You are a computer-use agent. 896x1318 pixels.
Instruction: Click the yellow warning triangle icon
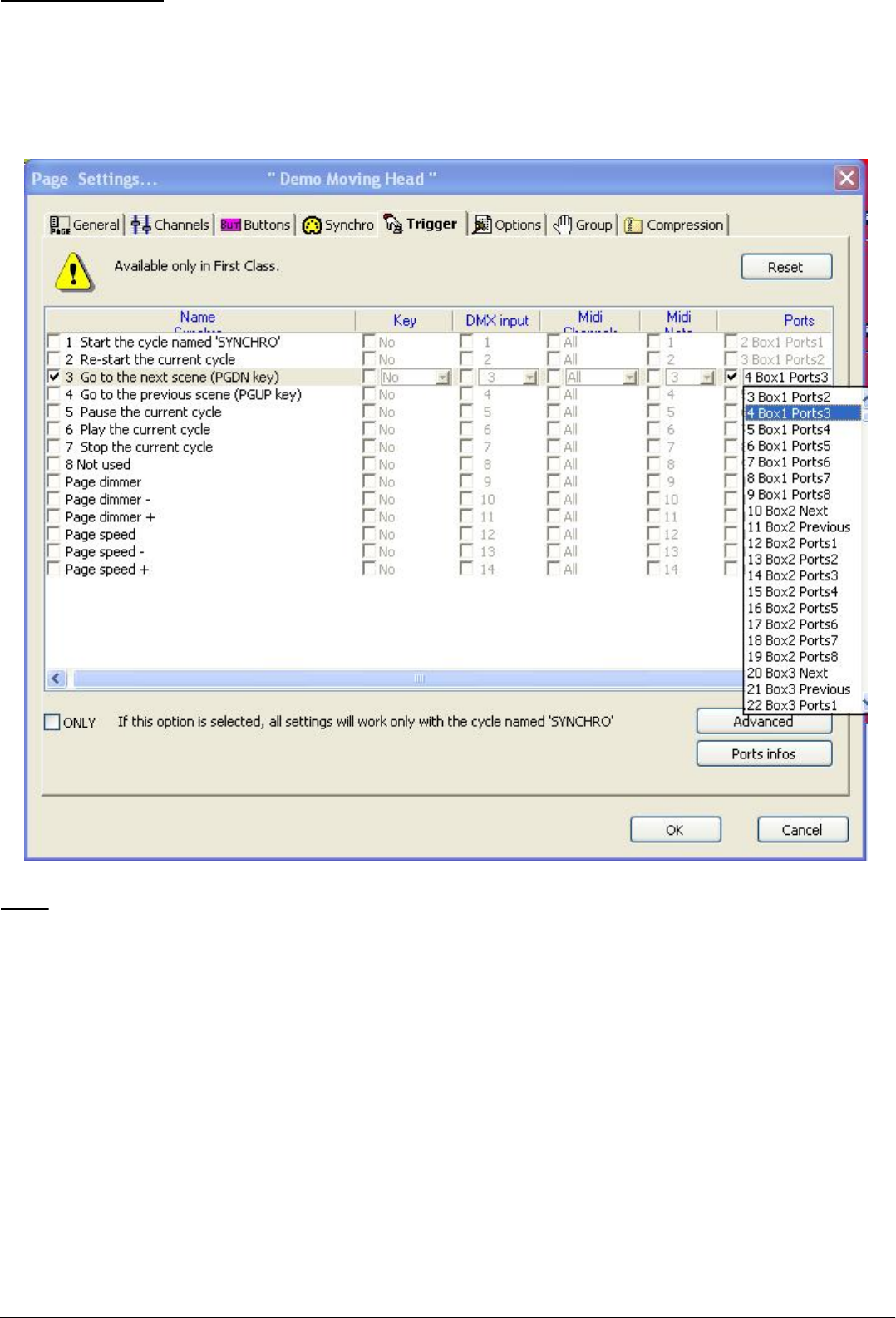(x=74, y=272)
